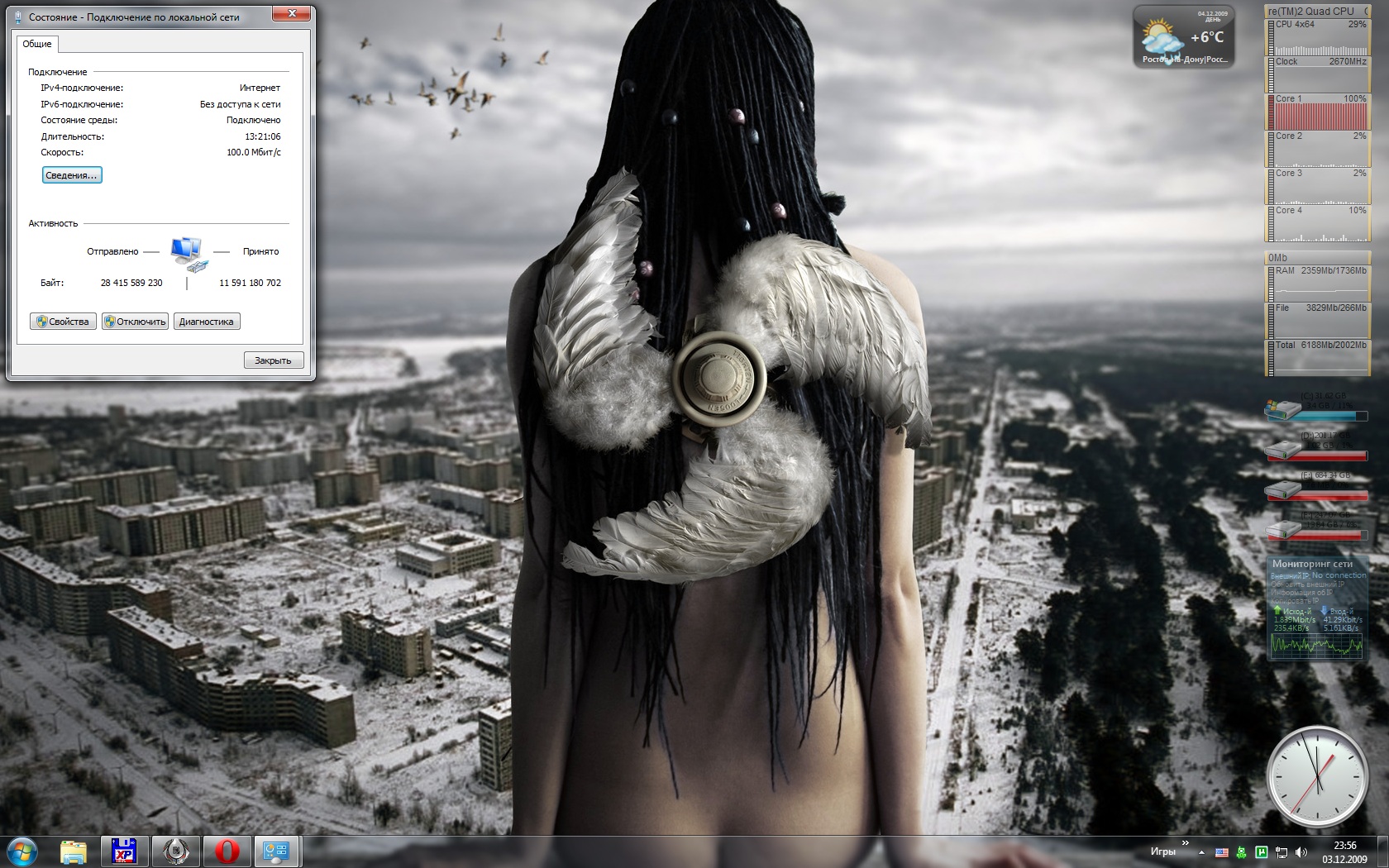Click the Total 6188Mb/2002Mb meter
The image size is (1389, 868).
pos(1317,358)
